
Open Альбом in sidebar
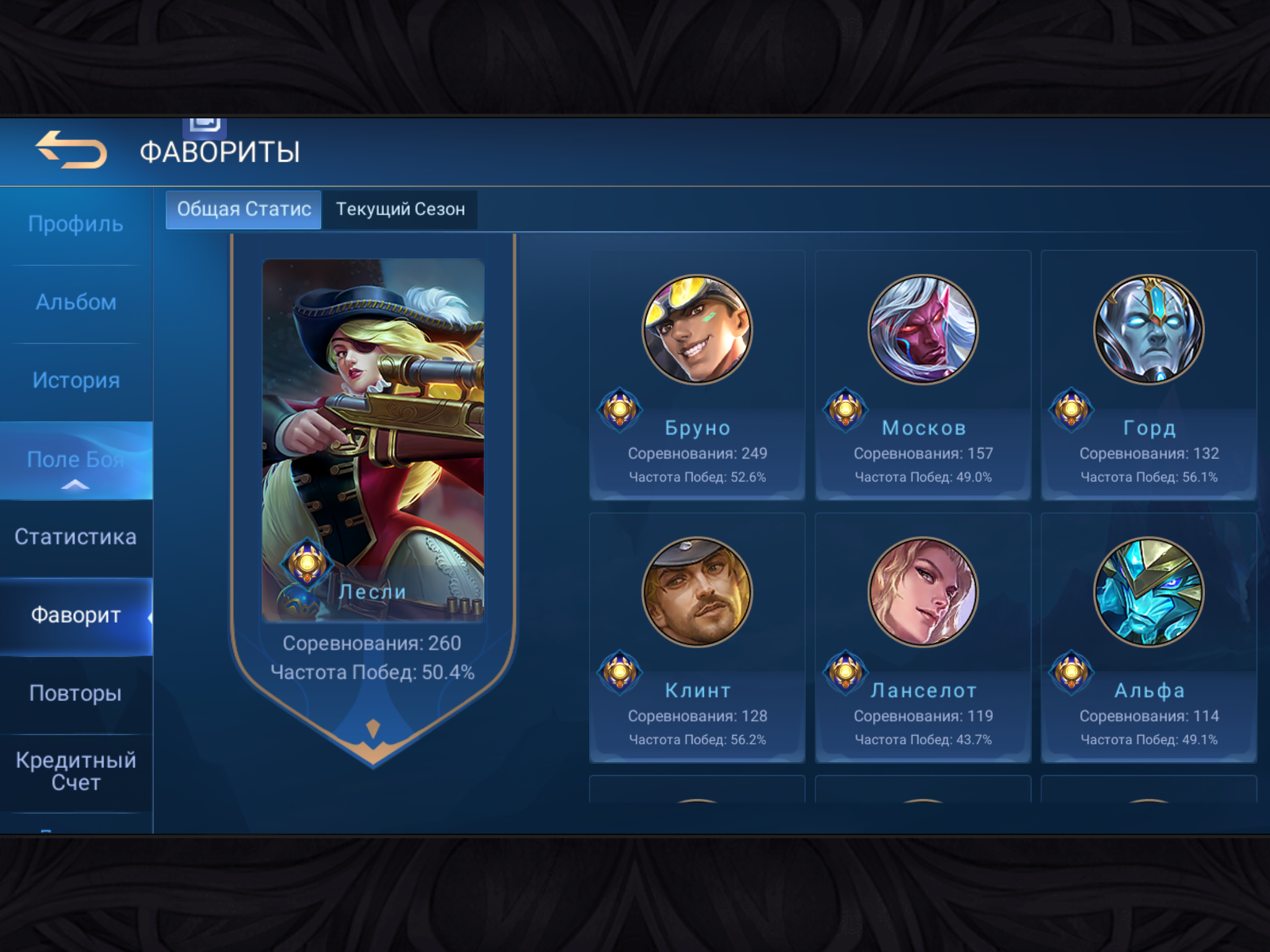tap(76, 302)
